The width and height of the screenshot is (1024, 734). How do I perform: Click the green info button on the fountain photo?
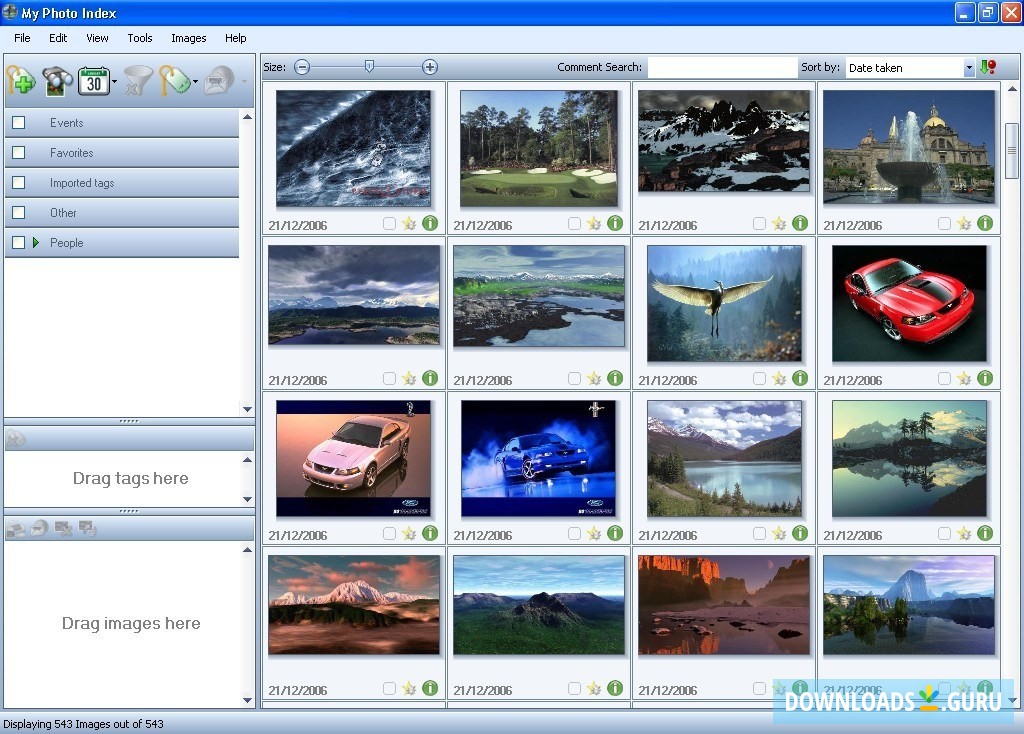[x=985, y=224]
